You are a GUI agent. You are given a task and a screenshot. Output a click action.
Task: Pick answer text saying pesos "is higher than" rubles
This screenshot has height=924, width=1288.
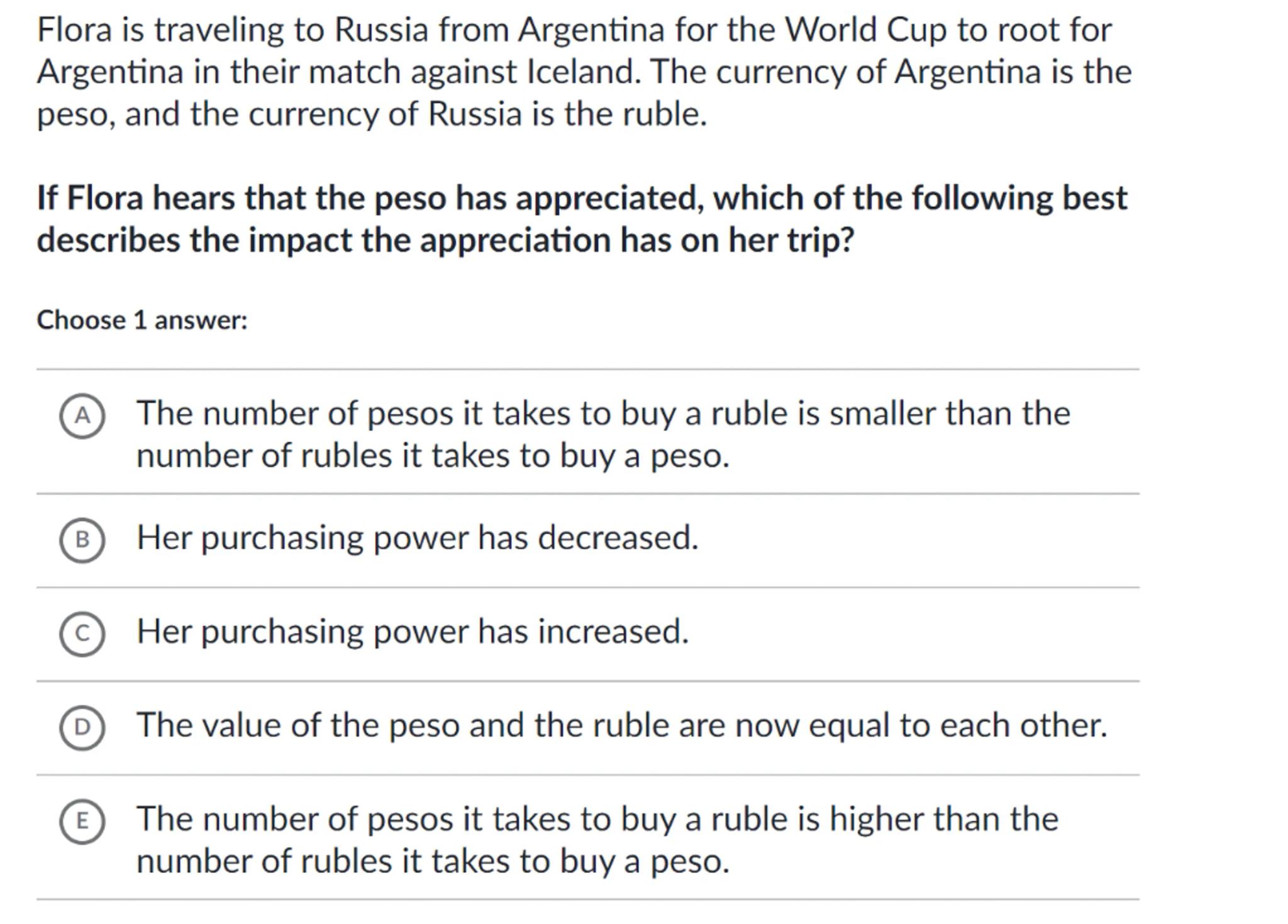coord(597,840)
